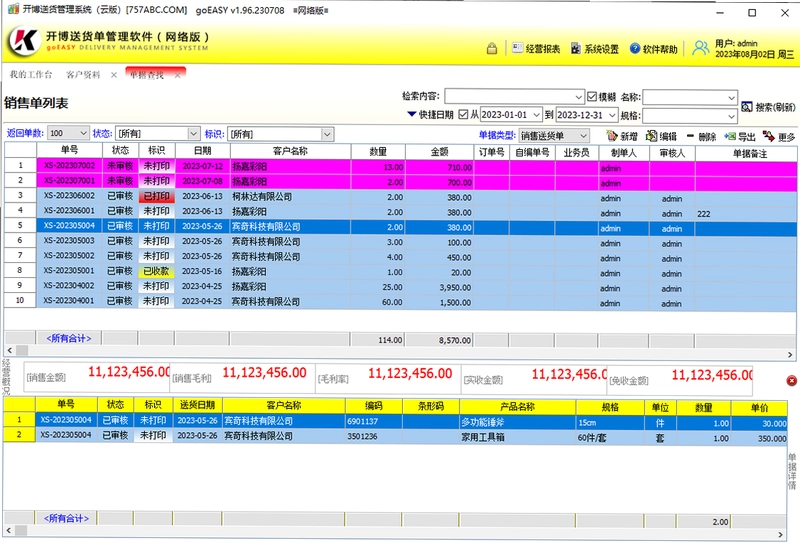Click the goEASY K logo
The width and height of the screenshot is (800, 543).
(24, 41)
